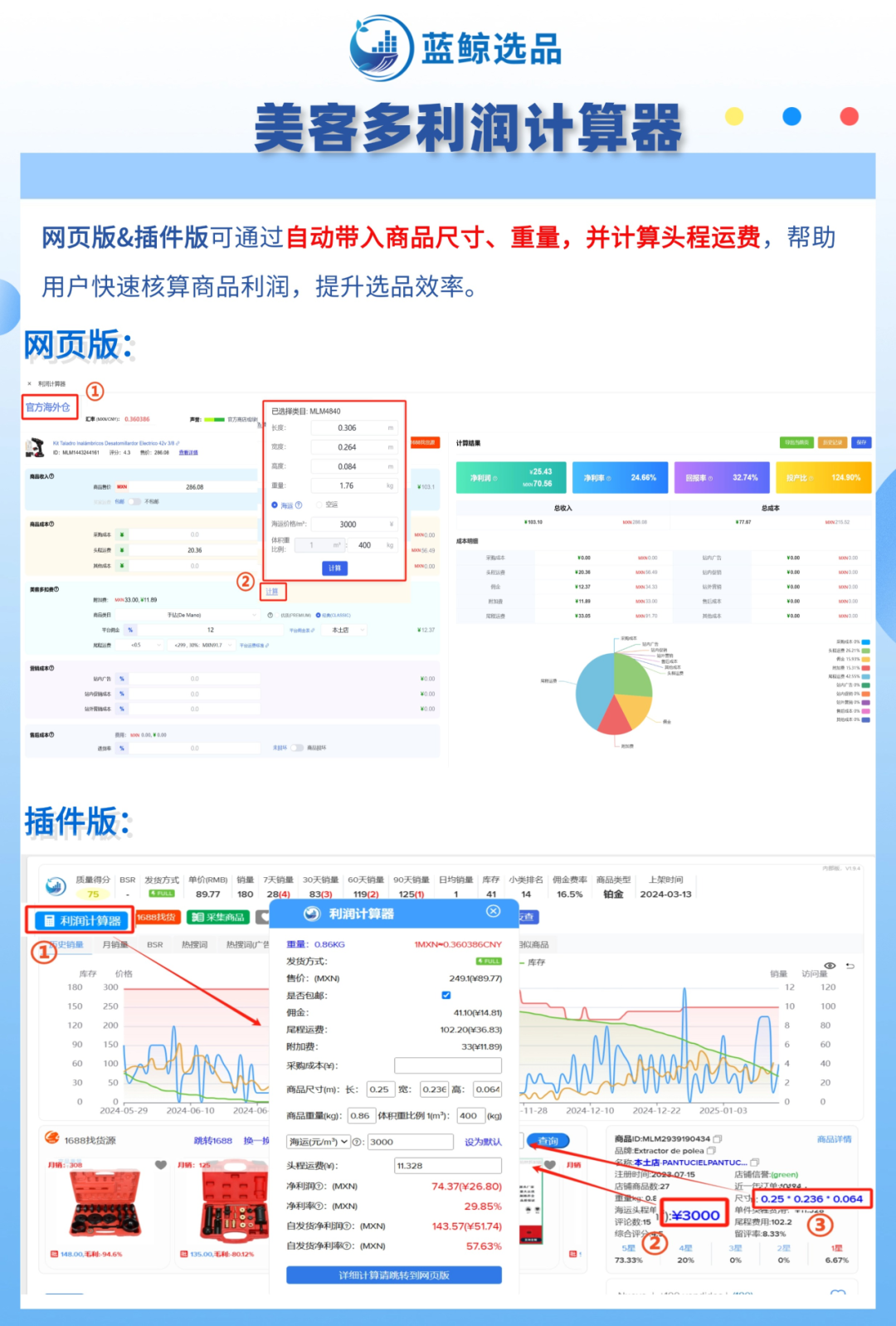Open the 商品详情 link
This screenshot has height=1326, width=896.
pyautogui.click(x=834, y=1138)
